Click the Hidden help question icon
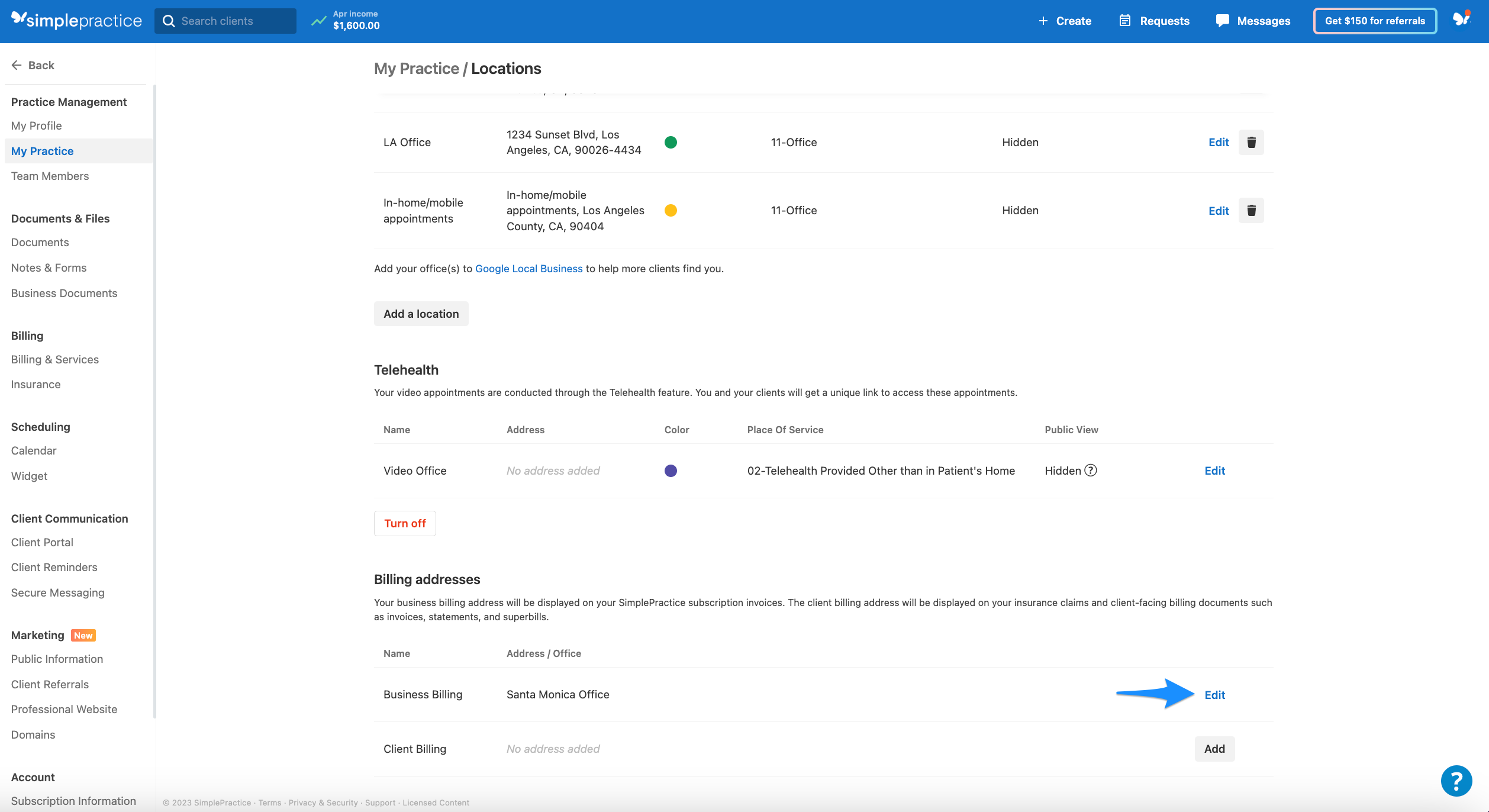This screenshot has height=812, width=1489. pos(1091,471)
